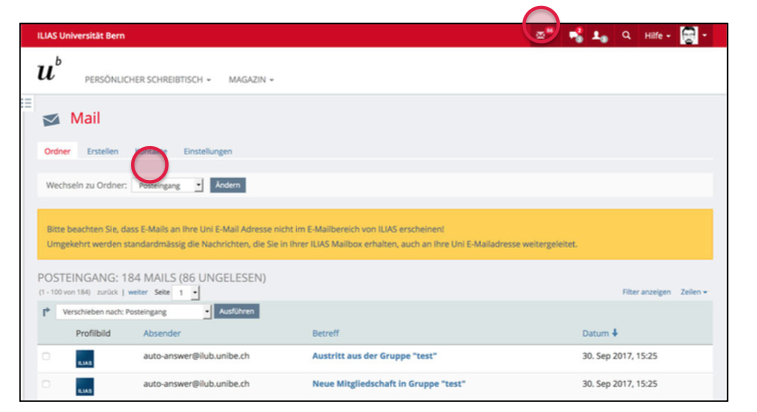Tick checkbox for "Austritt aus der Gruppe" mail
Viewport: 757px width, 412px height.
click(46, 356)
